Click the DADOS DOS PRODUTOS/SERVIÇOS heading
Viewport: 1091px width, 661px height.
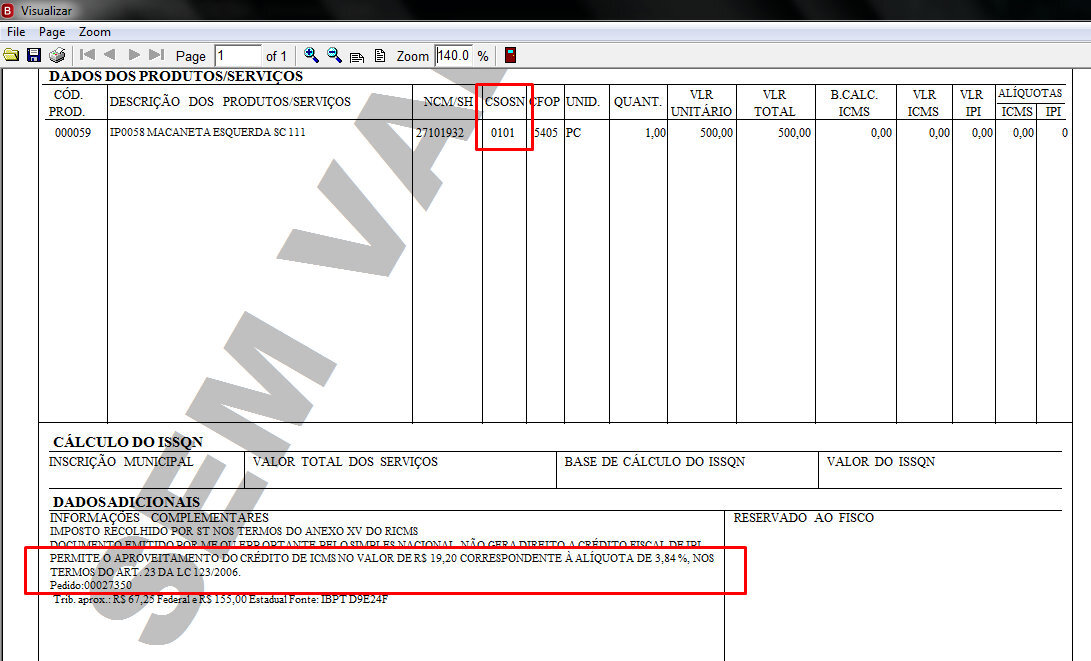tap(176, 77)
